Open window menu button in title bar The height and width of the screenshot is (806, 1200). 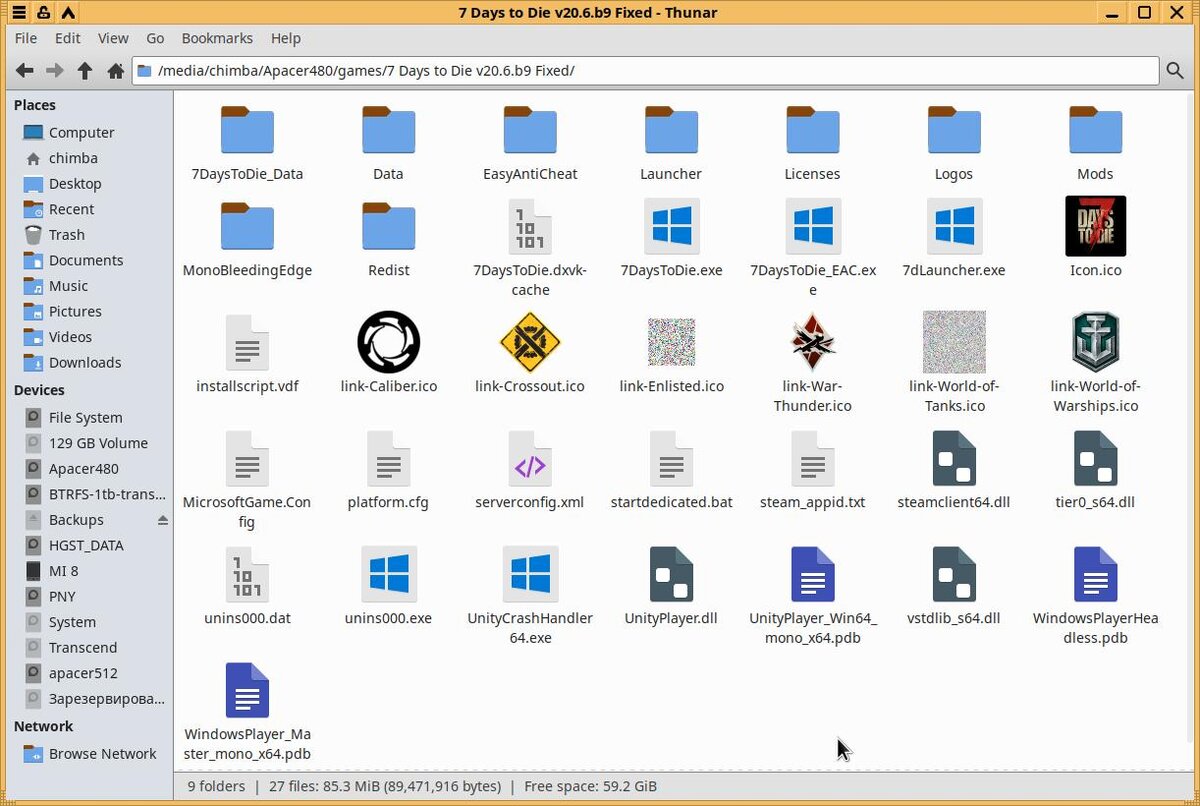pos(19,13)
